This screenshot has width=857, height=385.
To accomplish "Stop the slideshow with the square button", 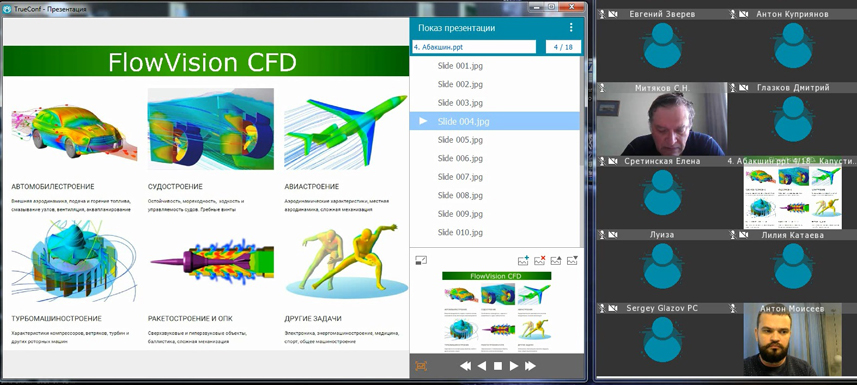I will (498, 366).
